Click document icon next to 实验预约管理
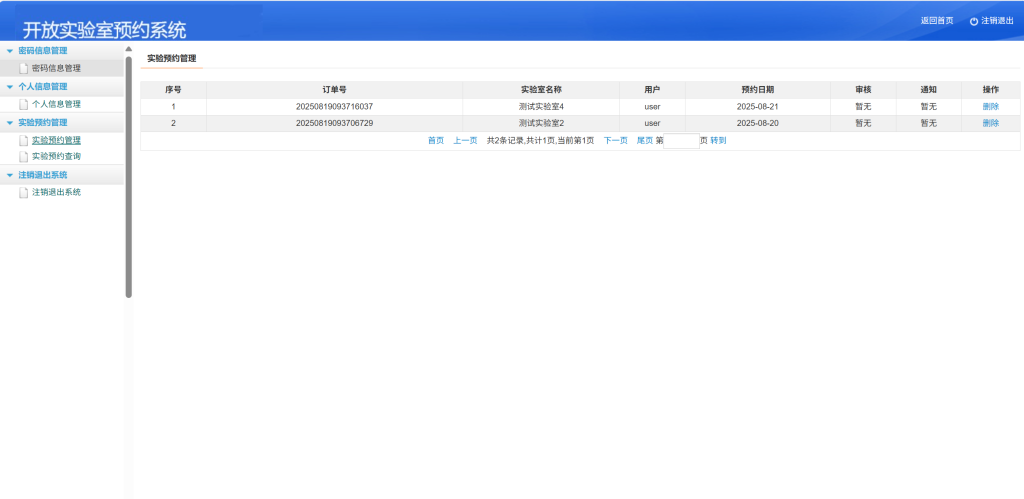The height and width of the screenshot is (499, 1024). click(x=24, y=140)
